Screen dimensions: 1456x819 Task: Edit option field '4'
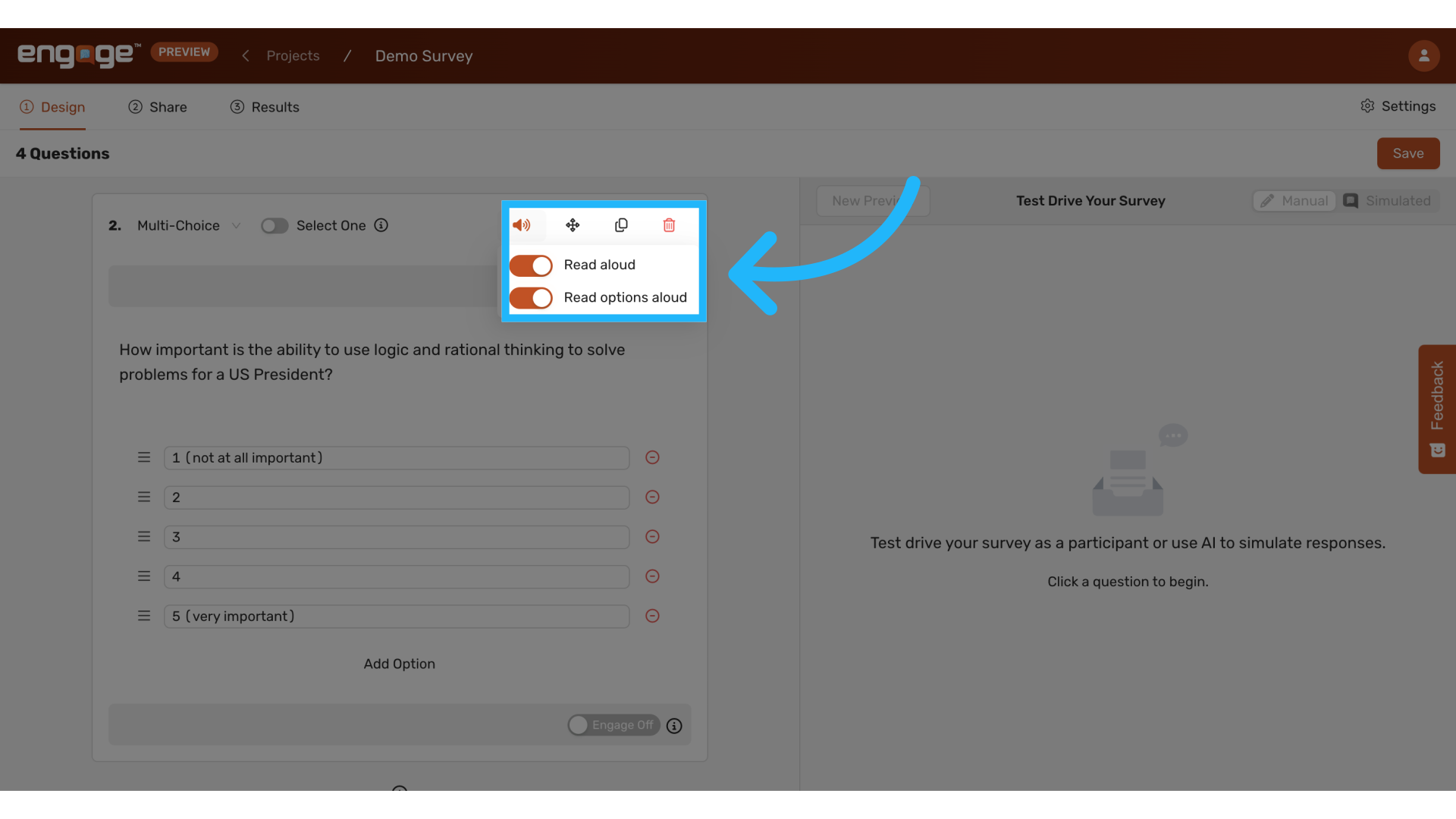click(x=397, y=576)
